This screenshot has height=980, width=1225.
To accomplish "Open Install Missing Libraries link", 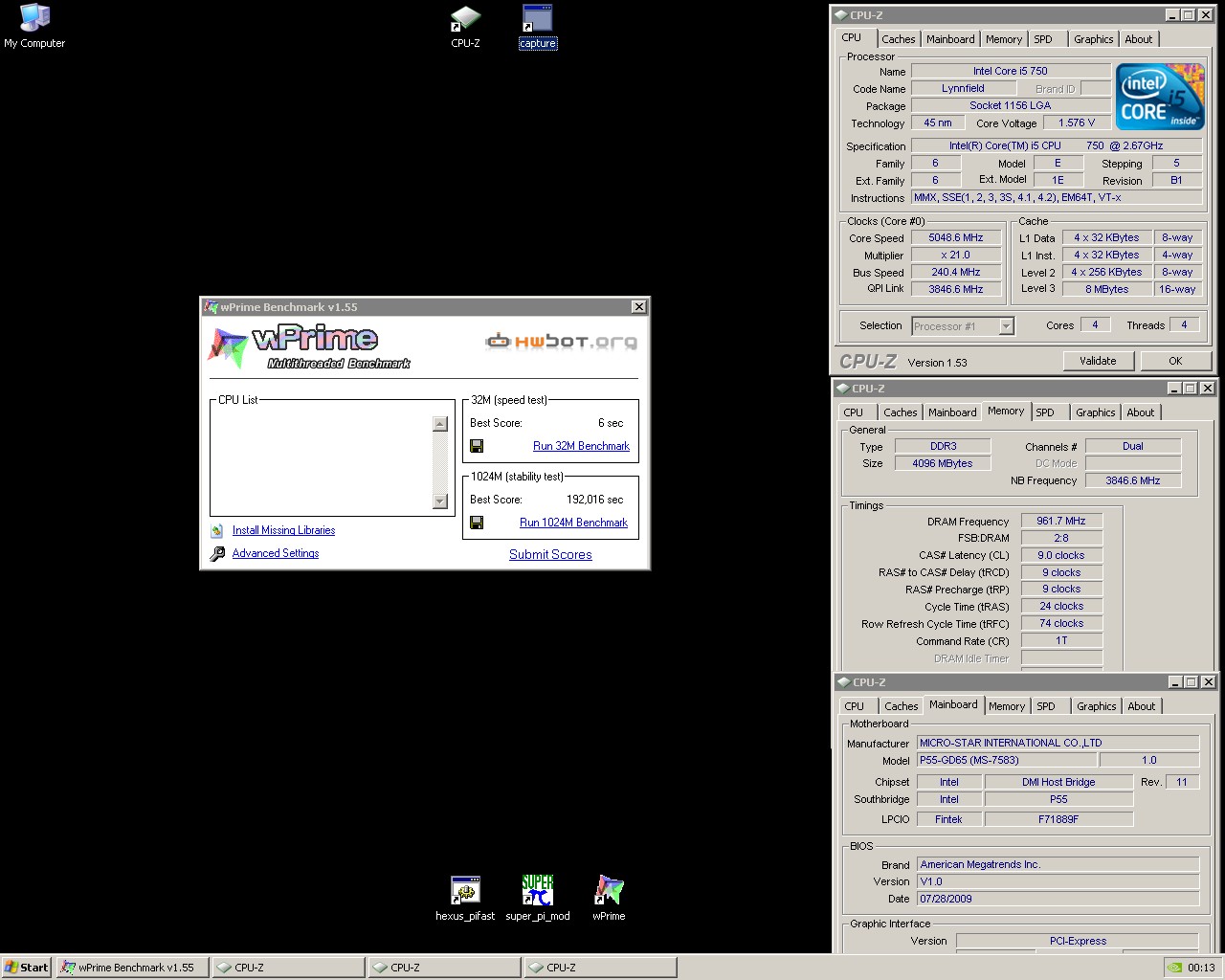I will [283, 530].
